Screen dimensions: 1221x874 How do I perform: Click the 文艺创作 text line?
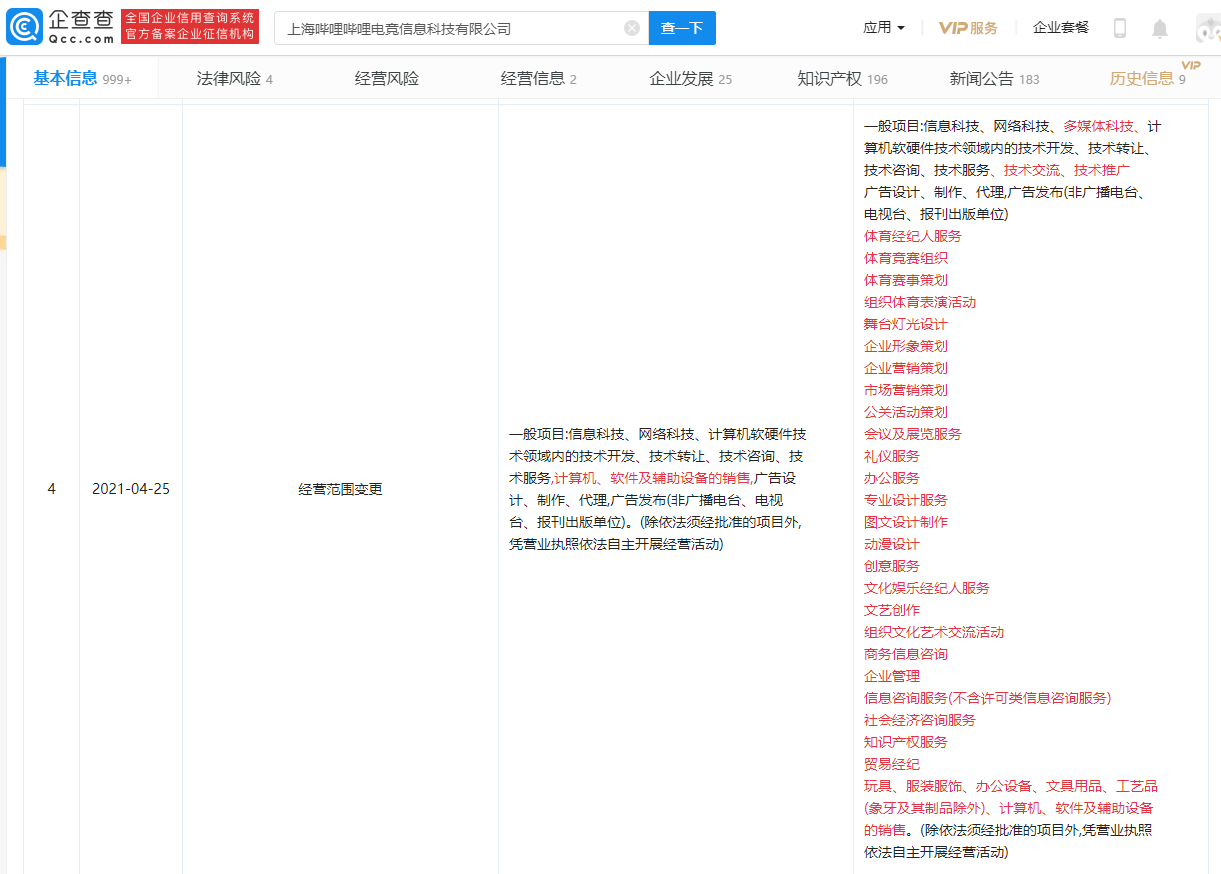tap(892, 610)
